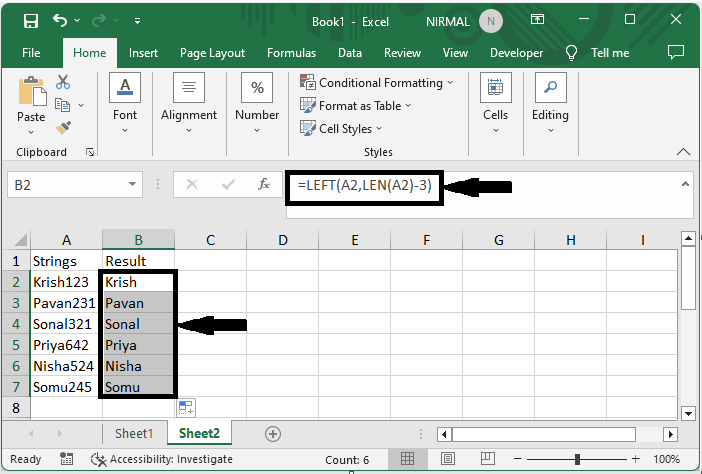Expand the Conditional Formatting dropdown

click(x=376, y=83)
